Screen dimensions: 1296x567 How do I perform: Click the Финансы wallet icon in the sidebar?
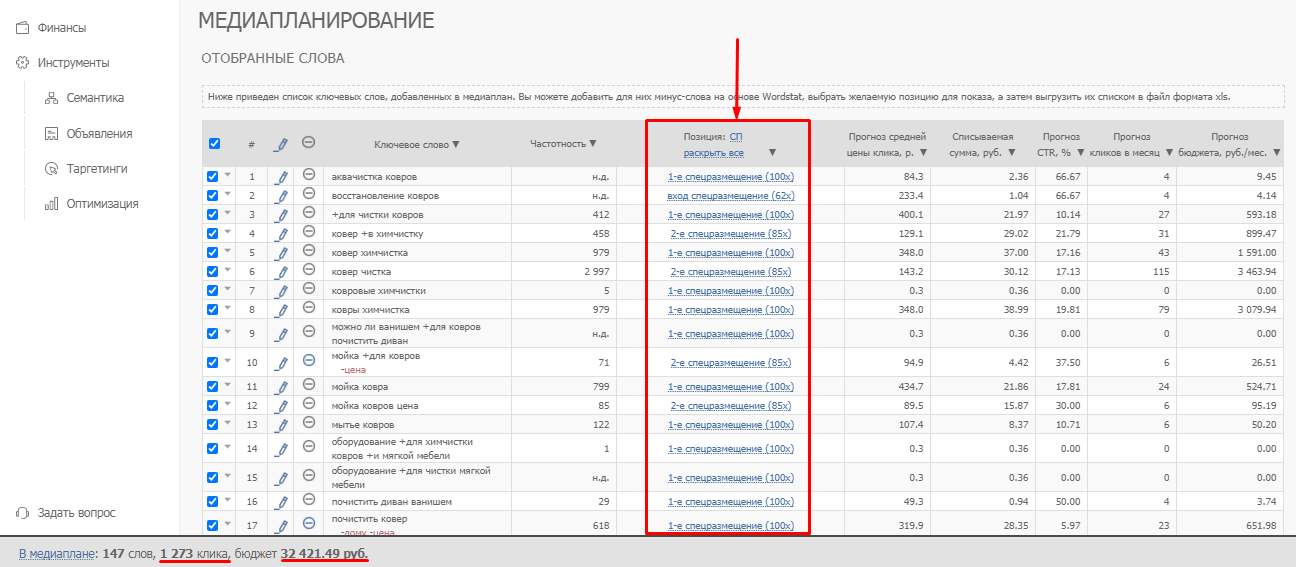22,28
